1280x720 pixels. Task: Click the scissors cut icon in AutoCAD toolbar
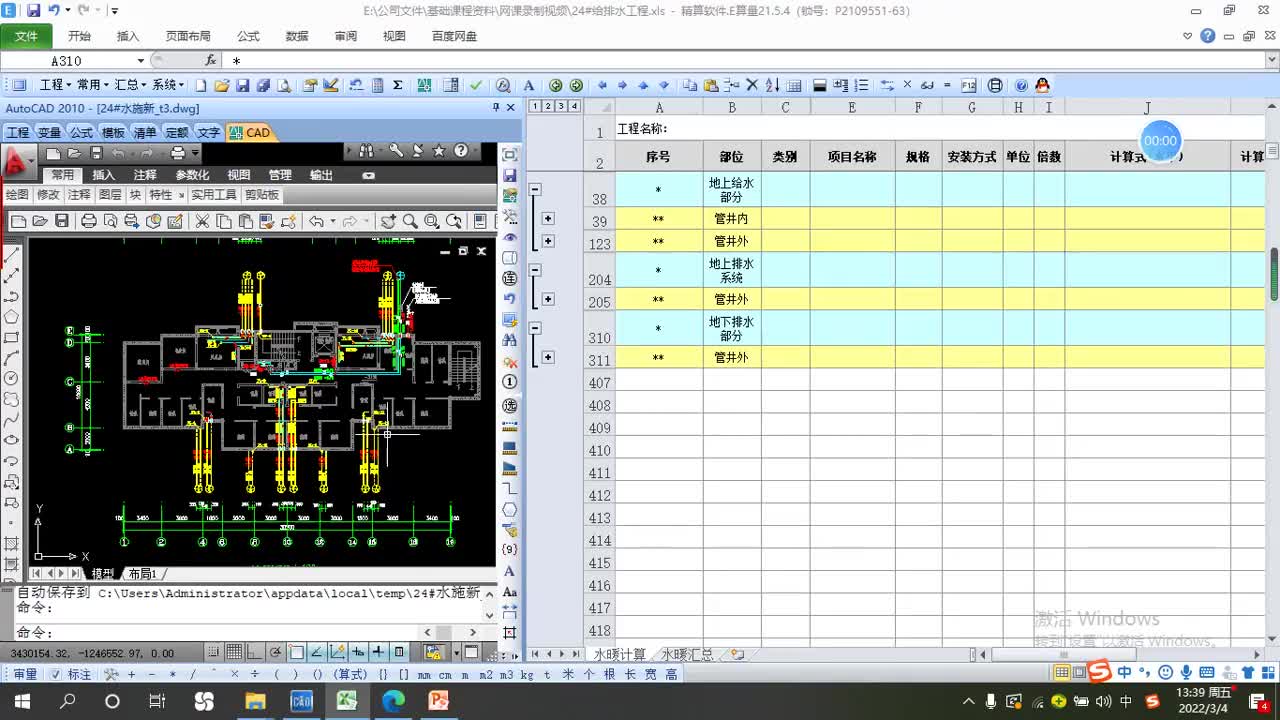pos(201,221)
